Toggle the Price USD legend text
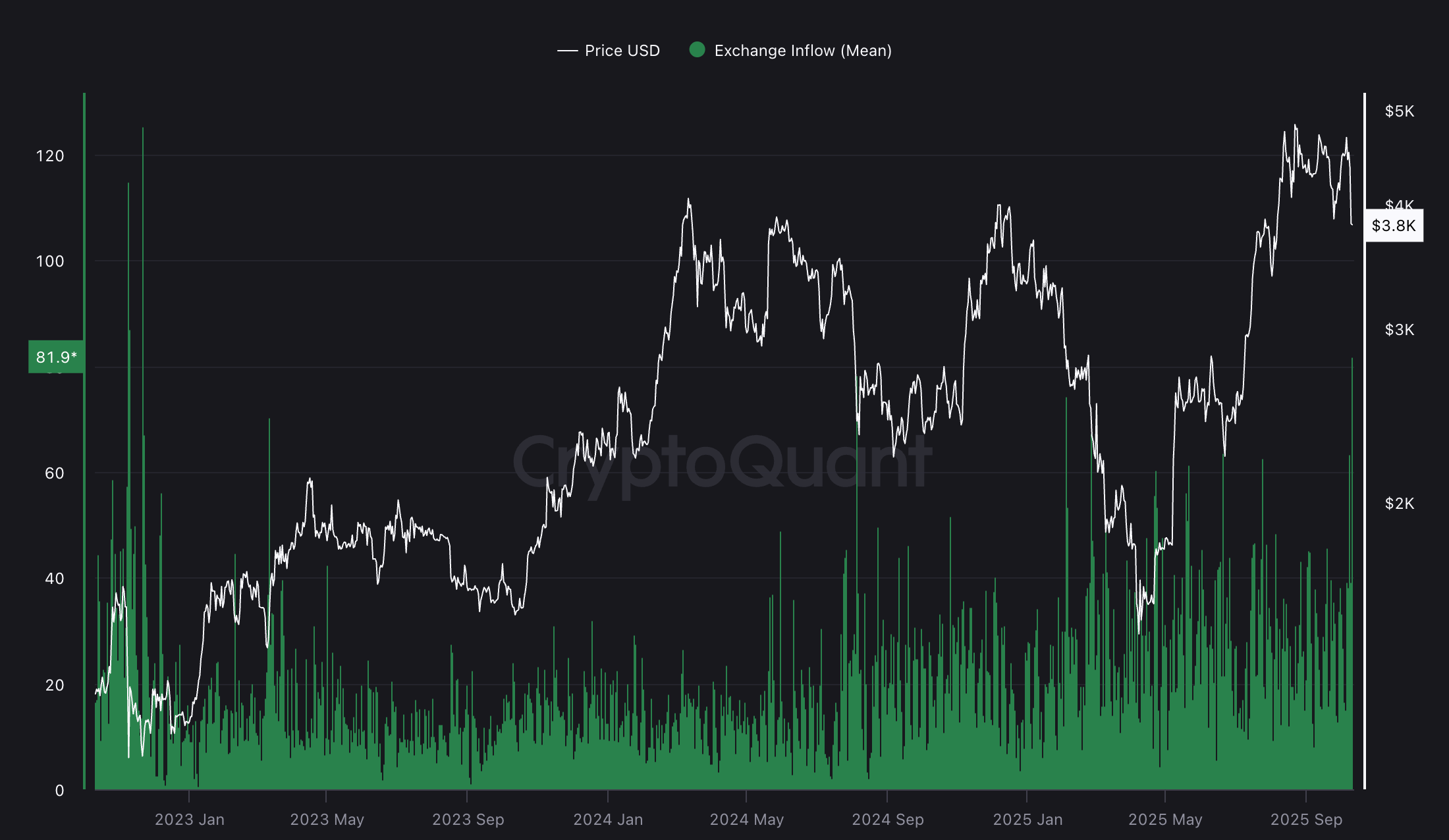The width and height of the screenshot is (1449, 840). point(622,51)
